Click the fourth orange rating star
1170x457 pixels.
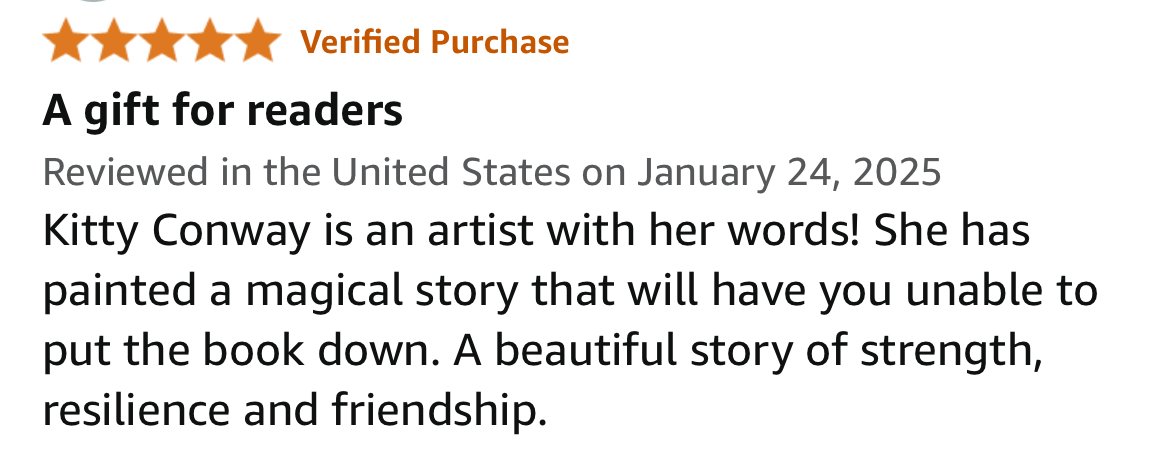(x=209, y=40)
